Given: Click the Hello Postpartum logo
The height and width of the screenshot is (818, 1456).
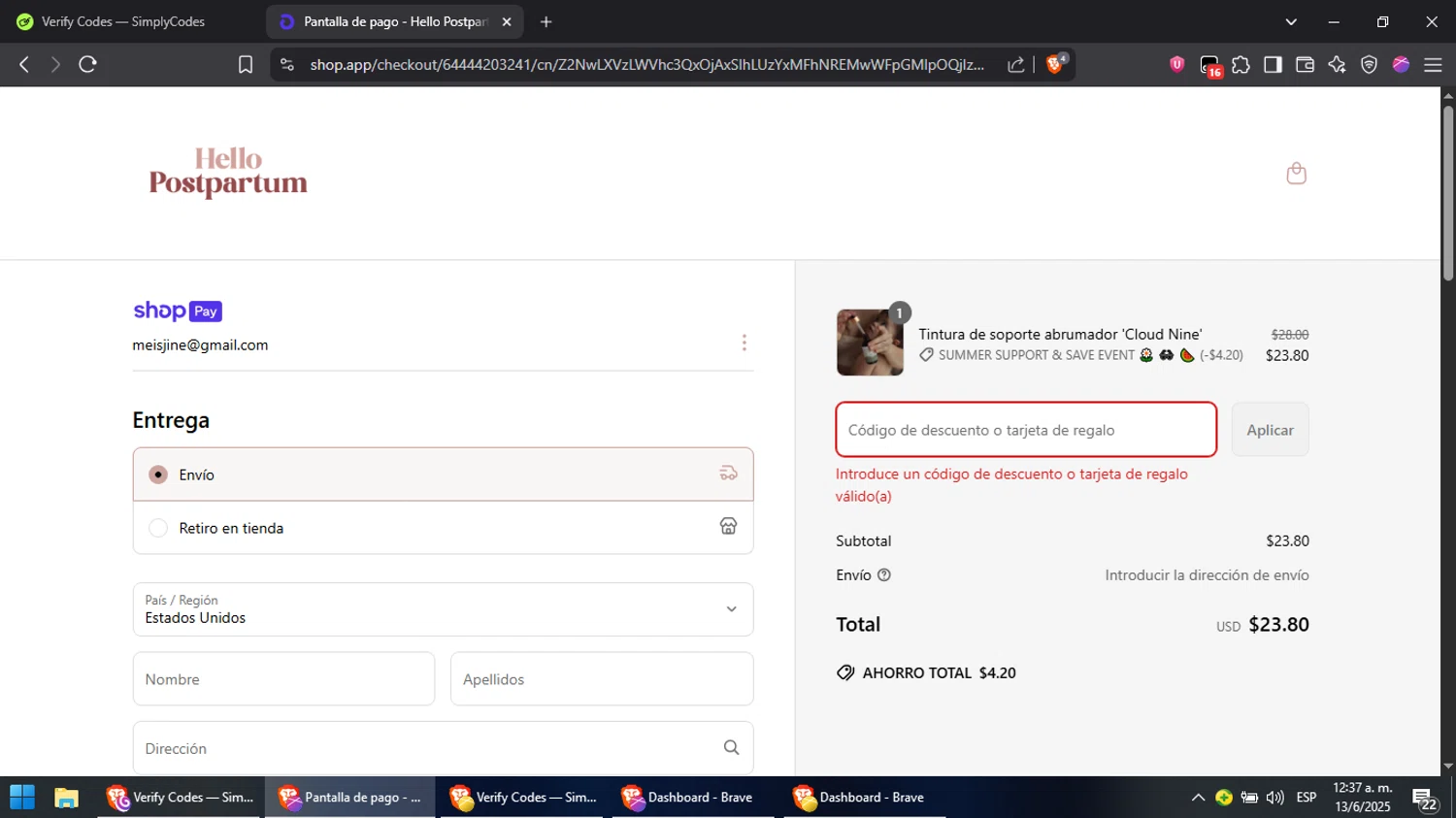Looking at the screenshot, I should click(x=228, y=173).
